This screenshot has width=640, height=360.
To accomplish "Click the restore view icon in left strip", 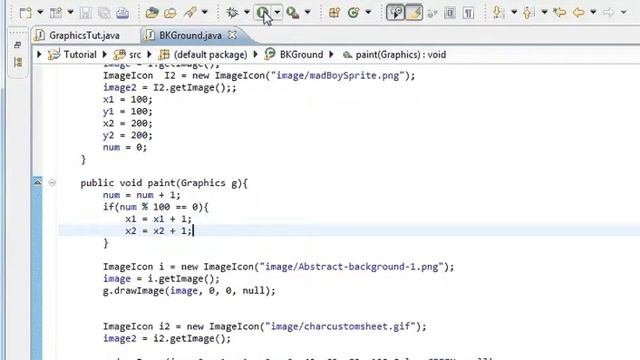I will pos(17,45).
